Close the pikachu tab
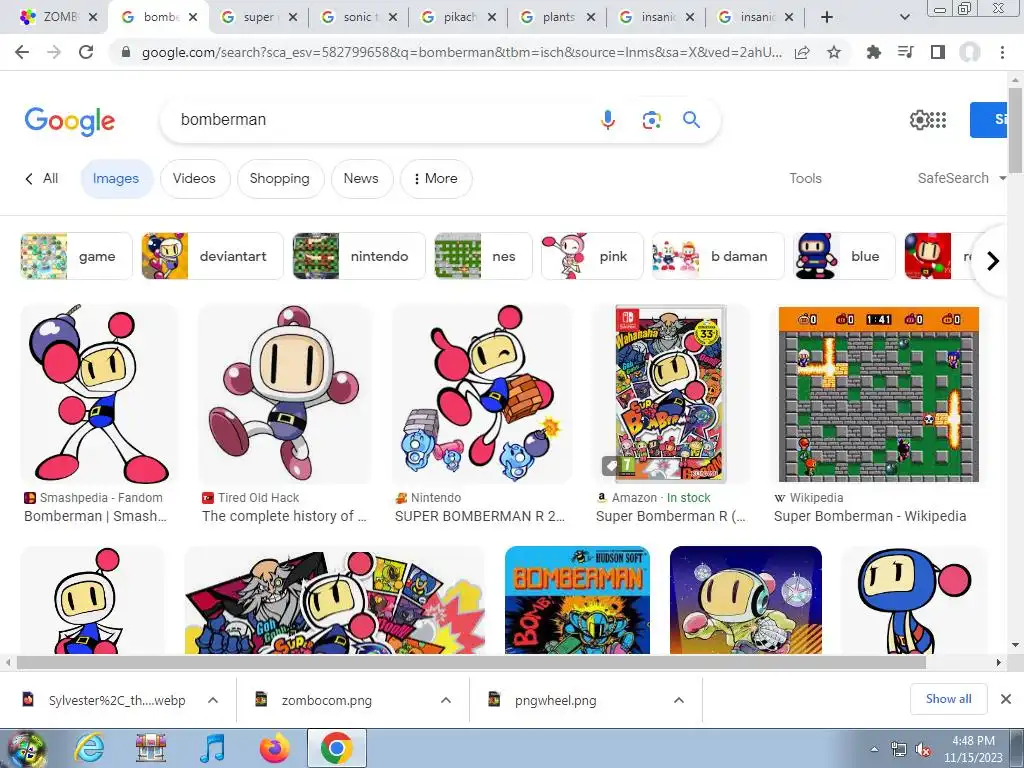The height and width of the screenshot is (768, 1024). pyautogui.click(x=492, y=18)
